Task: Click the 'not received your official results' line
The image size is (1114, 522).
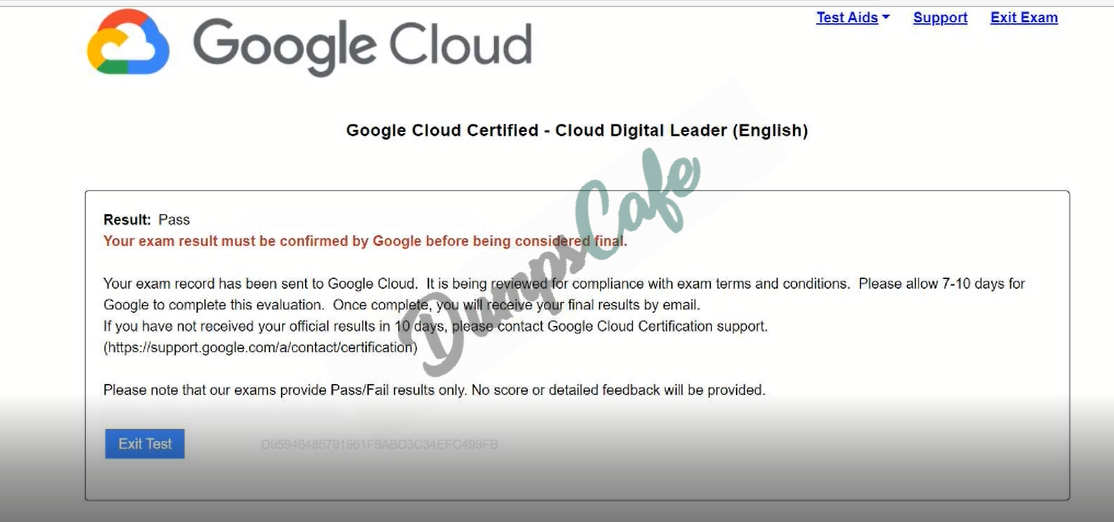Action: click(436, 327)
